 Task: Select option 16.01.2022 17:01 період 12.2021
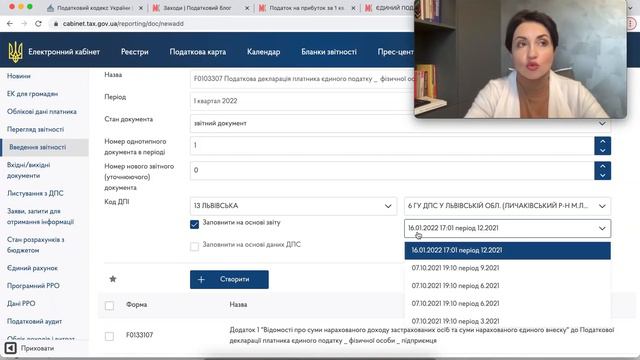[507, 250]
